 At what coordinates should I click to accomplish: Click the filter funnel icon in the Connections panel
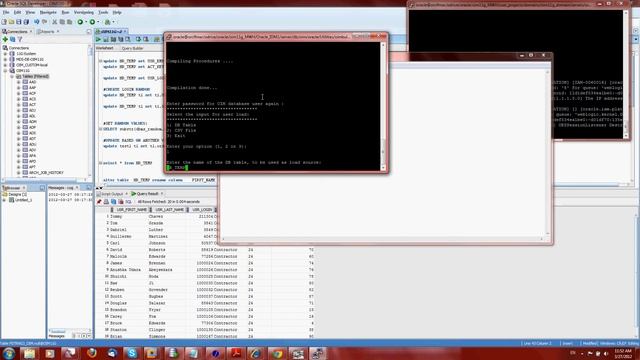pos(20,40)
